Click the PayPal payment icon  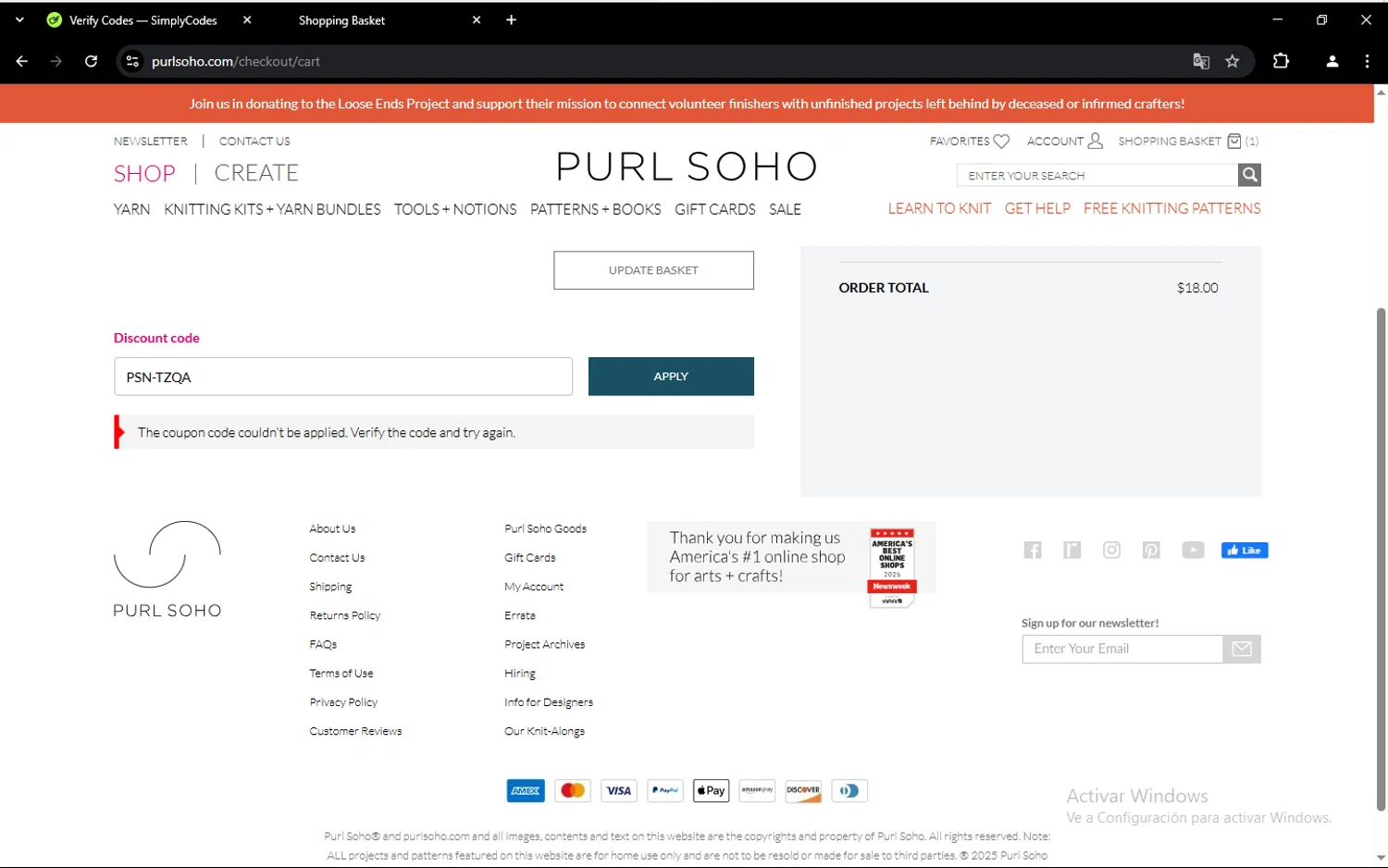pyautogui.click(x=664, y=790)
